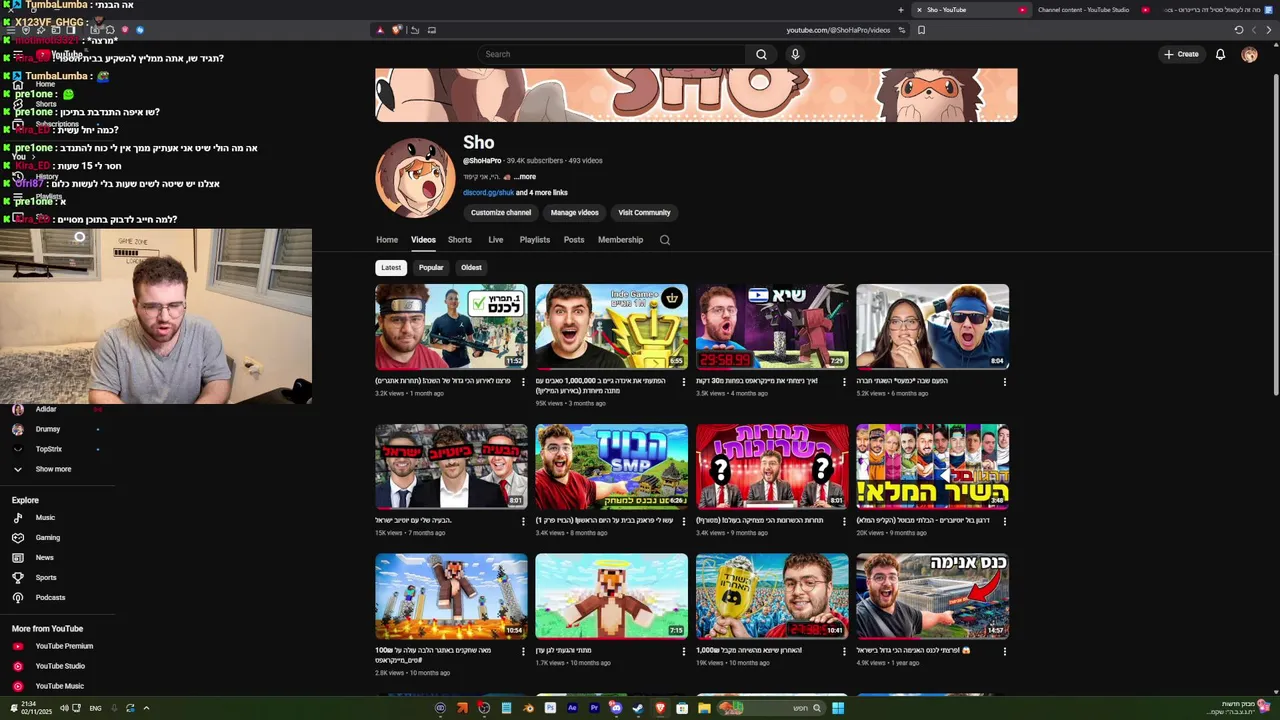Screen dimensions: 1280x720
Task: Open Steam from the taskbar
Action: pyautogui.click(x=638, y=708)
